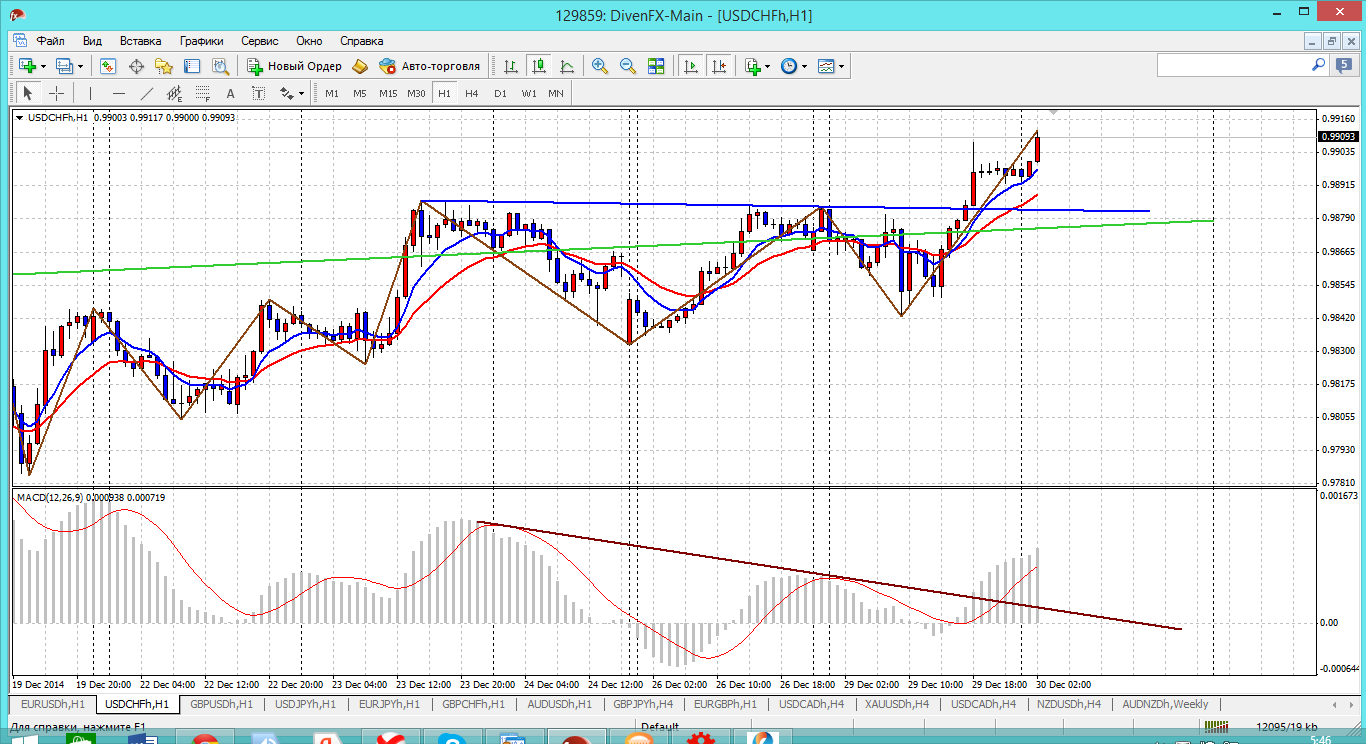Expand the Templates dropdown arrow

(x=841, y=66)
